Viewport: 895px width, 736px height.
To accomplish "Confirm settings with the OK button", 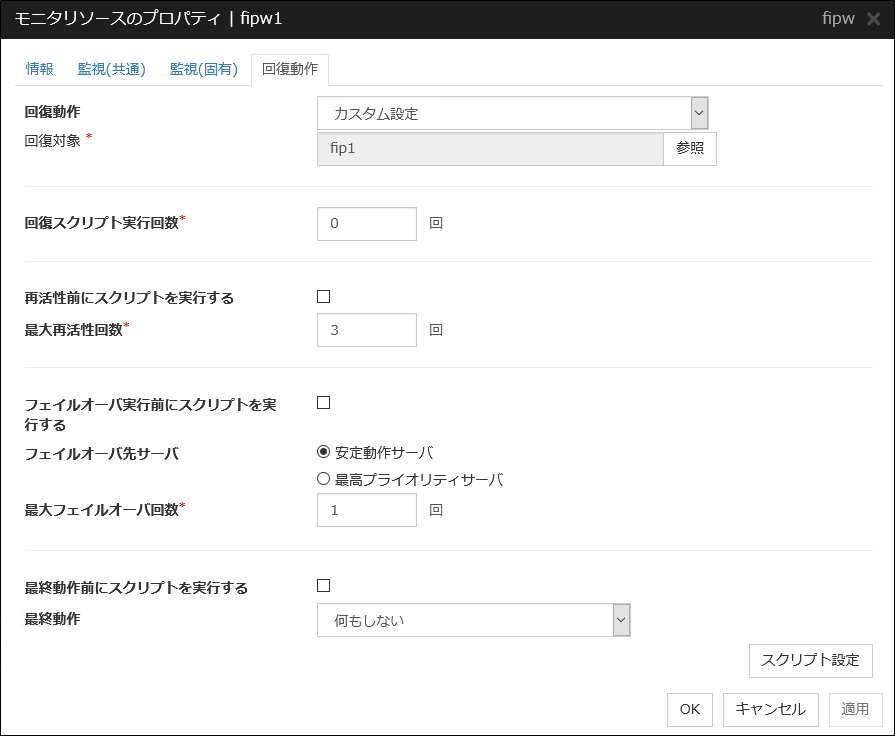I will (689, 709).
